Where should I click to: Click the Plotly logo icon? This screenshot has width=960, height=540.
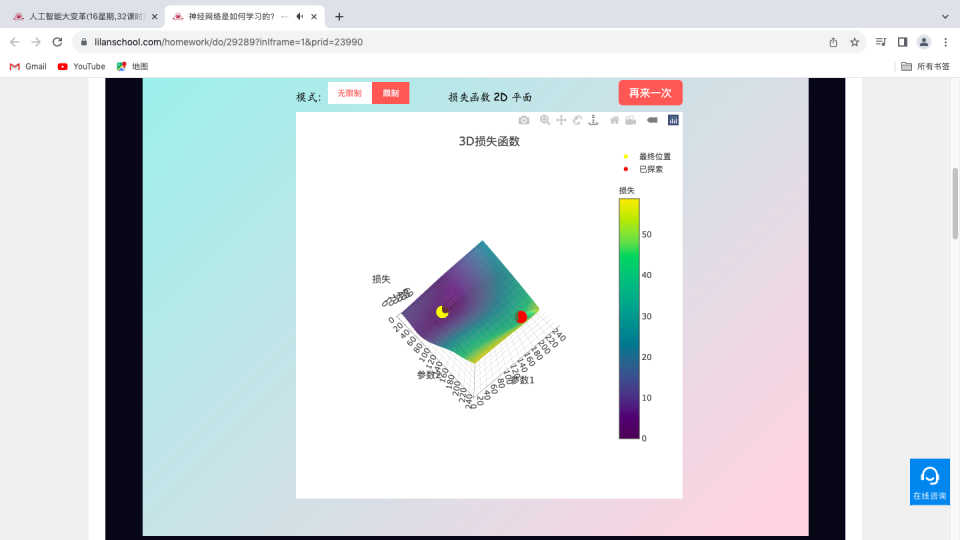pos(673,121)
